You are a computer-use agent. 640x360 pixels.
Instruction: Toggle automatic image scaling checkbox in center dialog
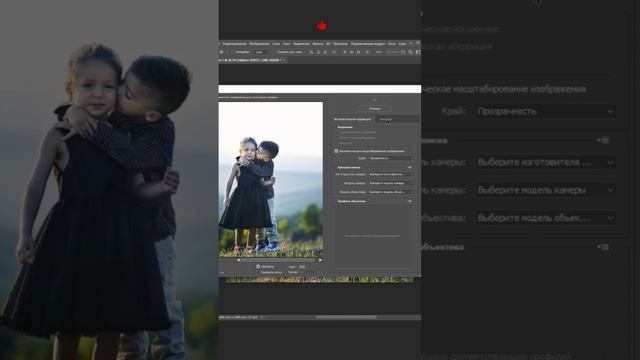pos(336,151)
